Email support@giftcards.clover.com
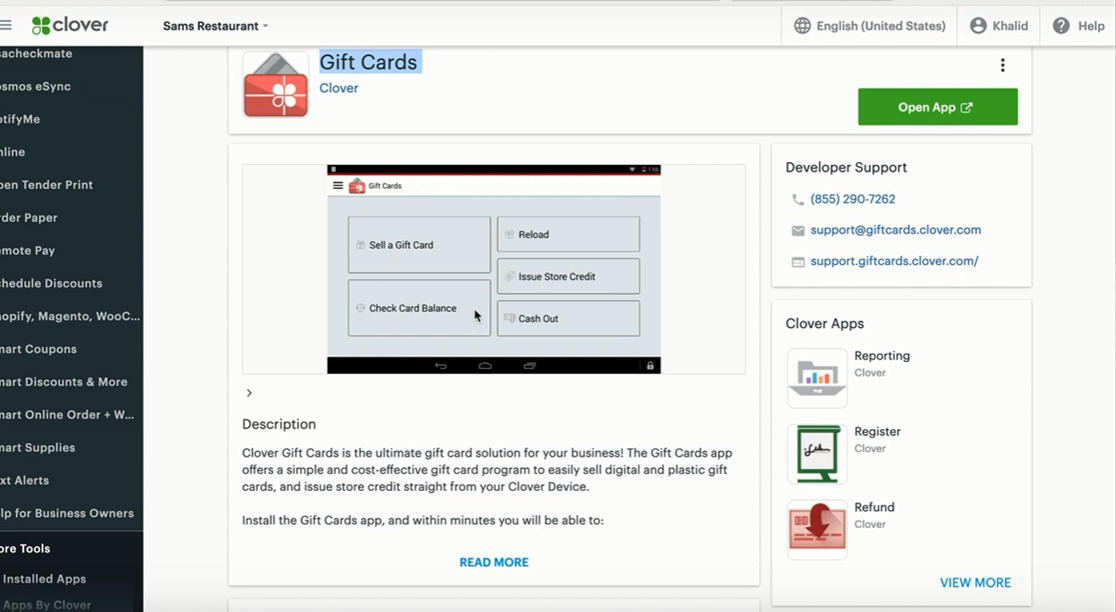Image resolution: width=1116 pixels, height=612 pixels. click(895, 230)
